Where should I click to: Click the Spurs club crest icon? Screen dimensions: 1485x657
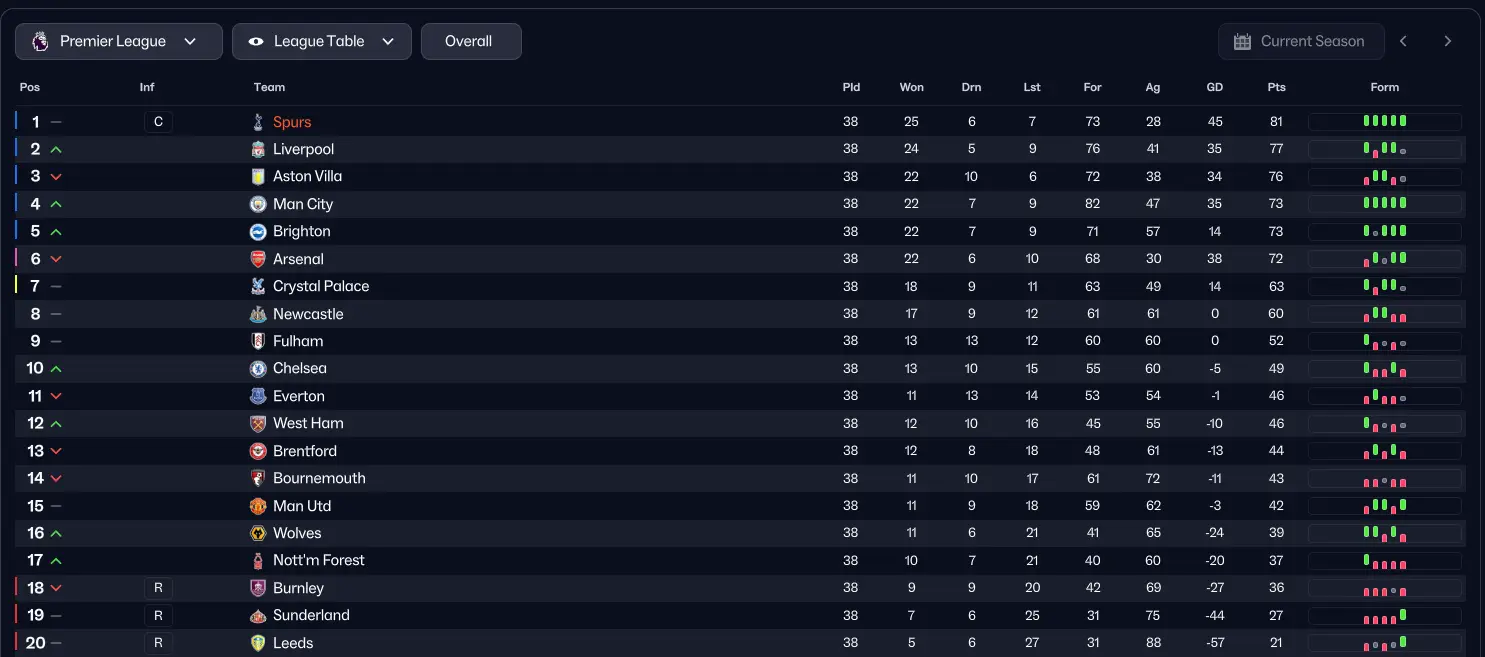(x=258, y=122)
